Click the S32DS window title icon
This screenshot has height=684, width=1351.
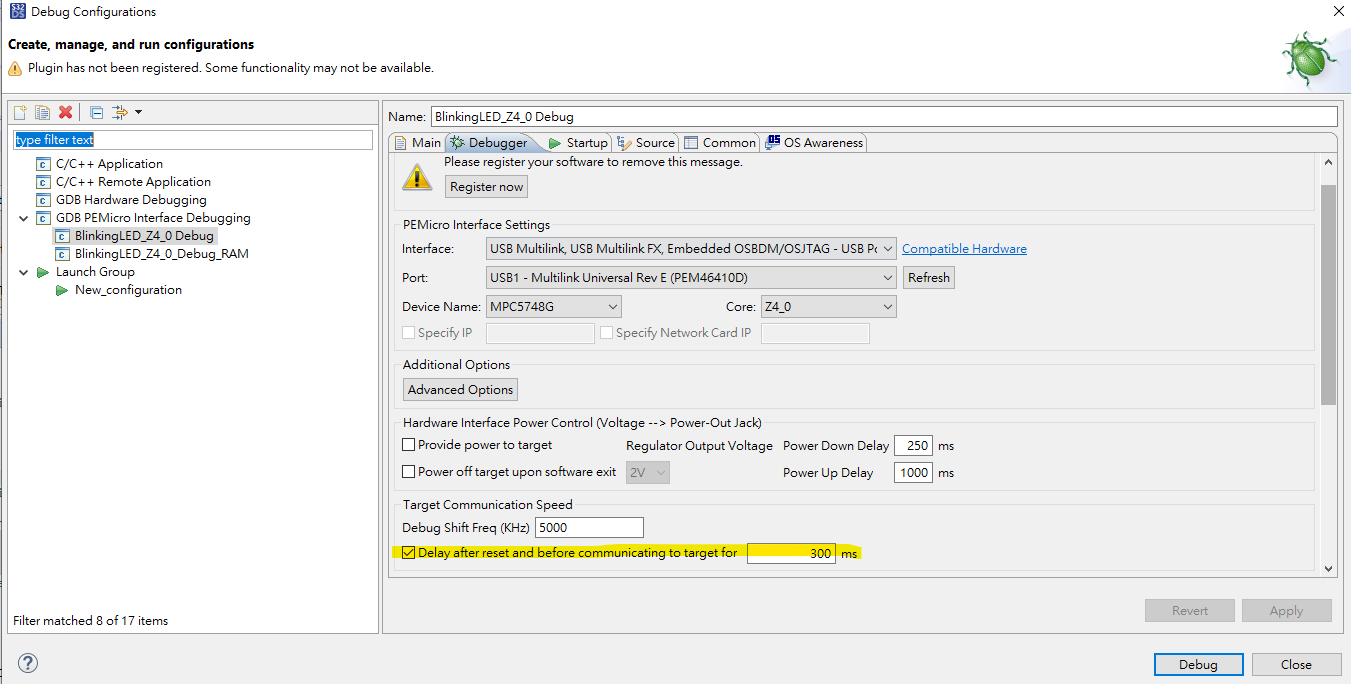tap(17, 12)
